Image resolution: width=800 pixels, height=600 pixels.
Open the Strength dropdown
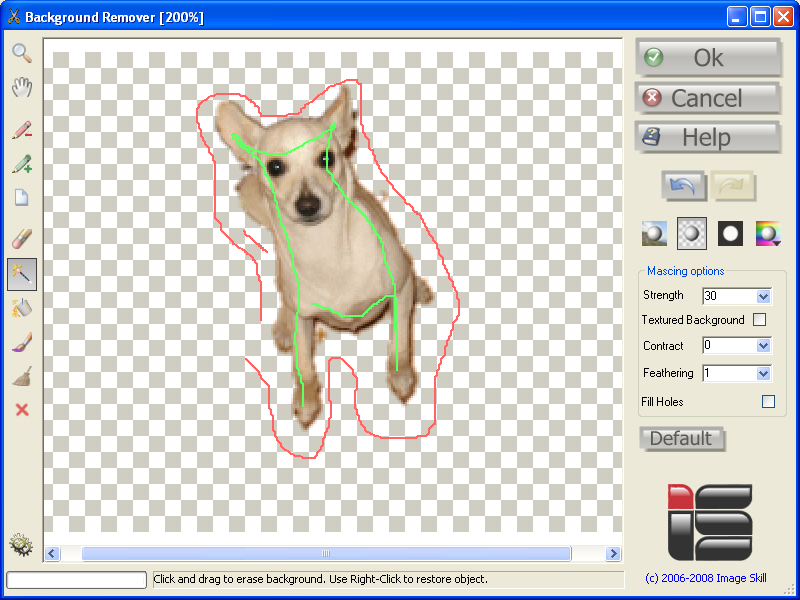(763, 296)
